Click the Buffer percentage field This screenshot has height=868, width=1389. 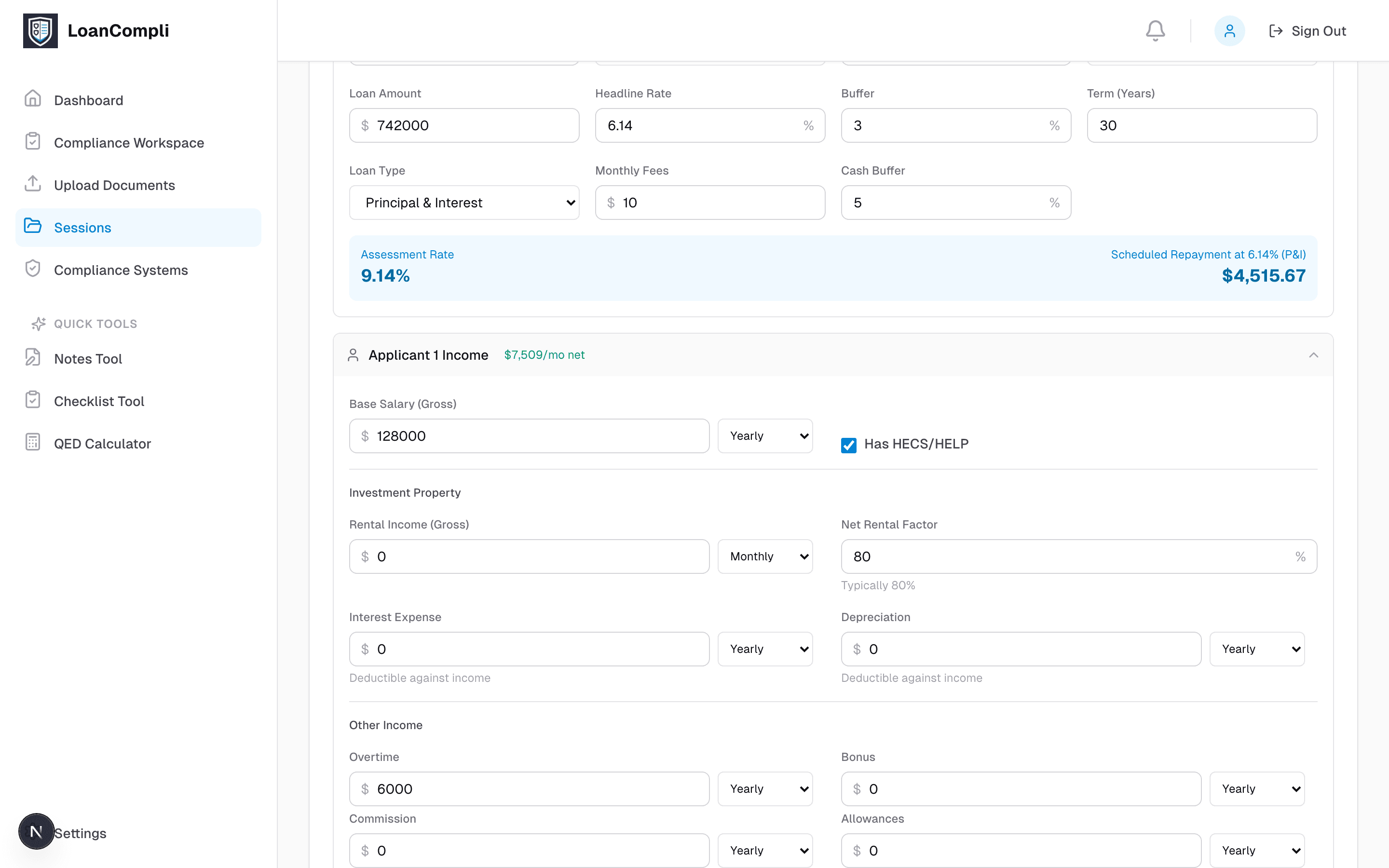pyautogui.click(x=955, y=125)
